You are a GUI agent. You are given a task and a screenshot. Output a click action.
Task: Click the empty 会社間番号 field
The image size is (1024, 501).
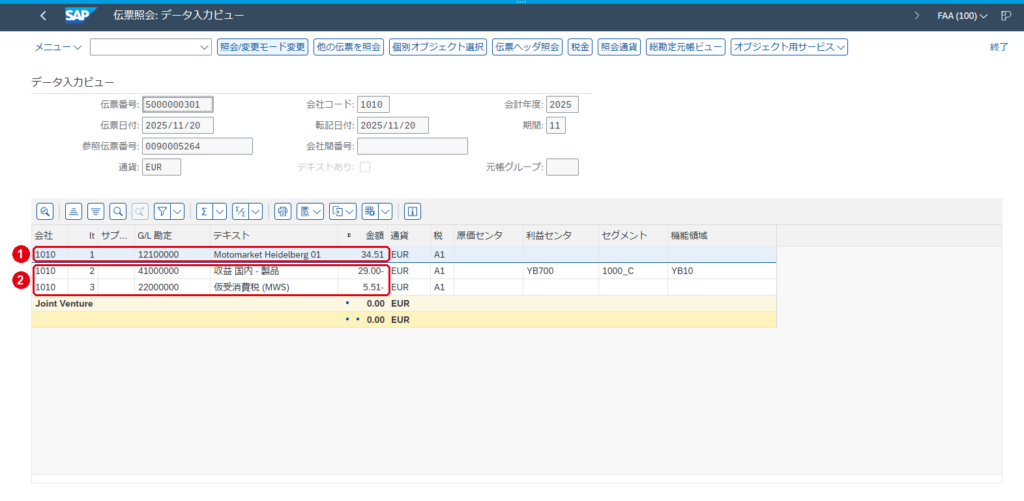tap(412, 146)
